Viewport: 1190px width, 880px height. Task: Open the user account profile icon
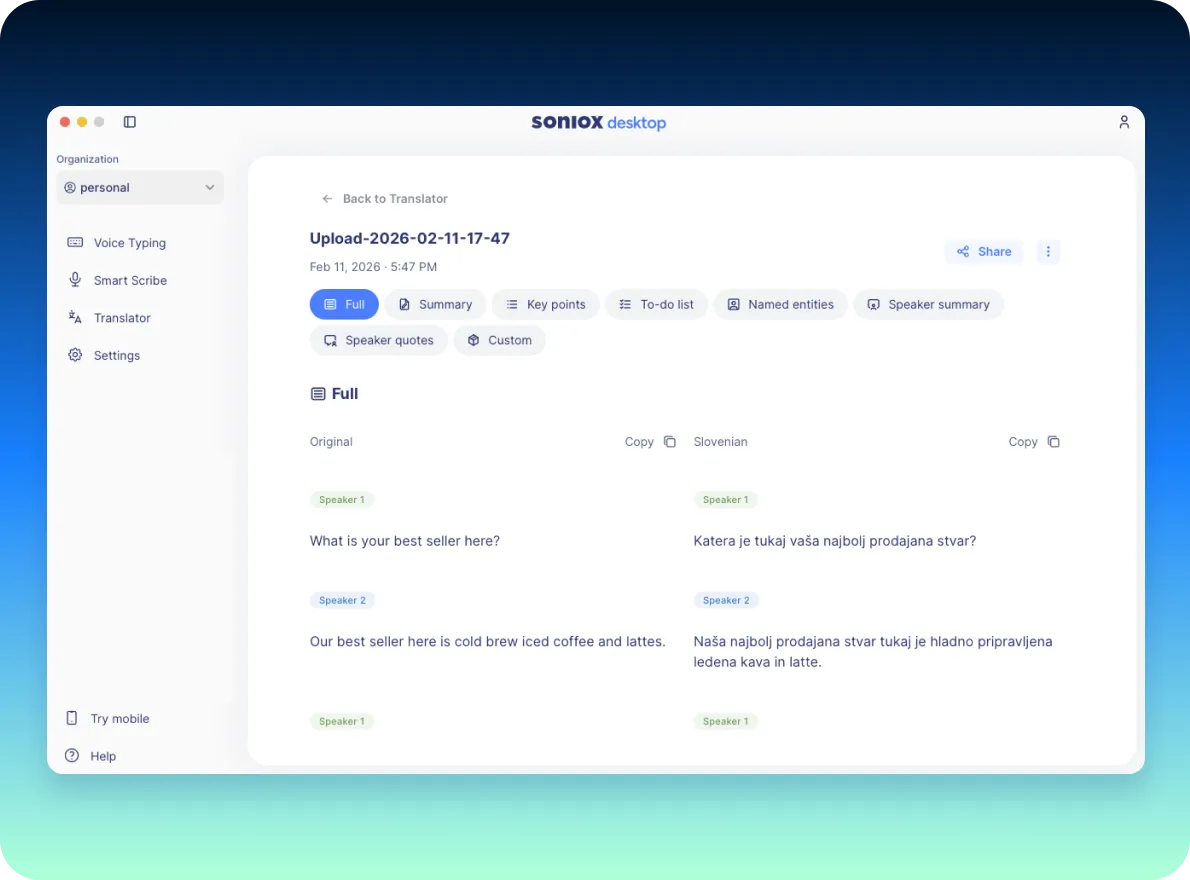point(1124,122)
